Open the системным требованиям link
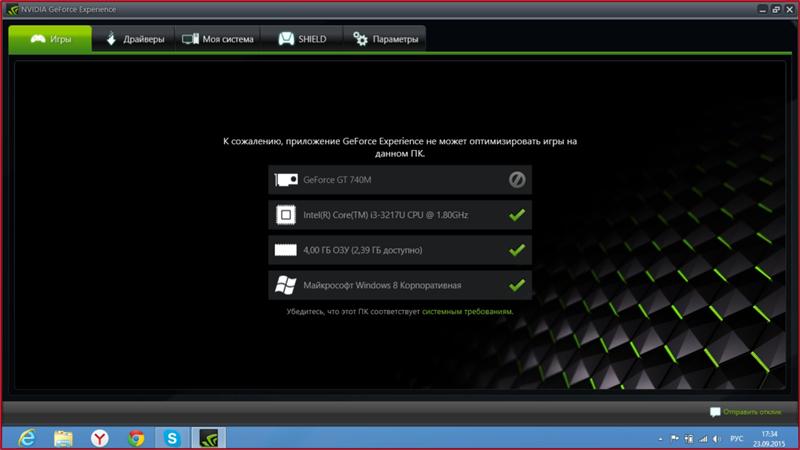800x450 pixels. click(467, 311)
